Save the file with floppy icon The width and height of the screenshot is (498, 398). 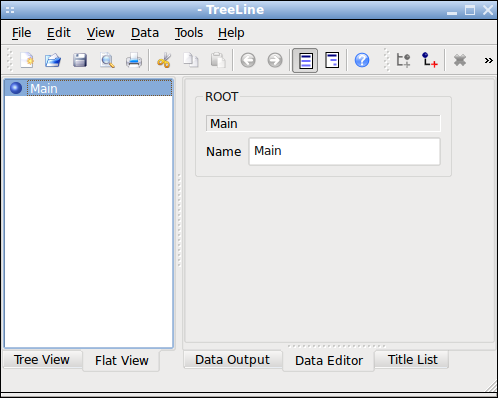(80, 60)
